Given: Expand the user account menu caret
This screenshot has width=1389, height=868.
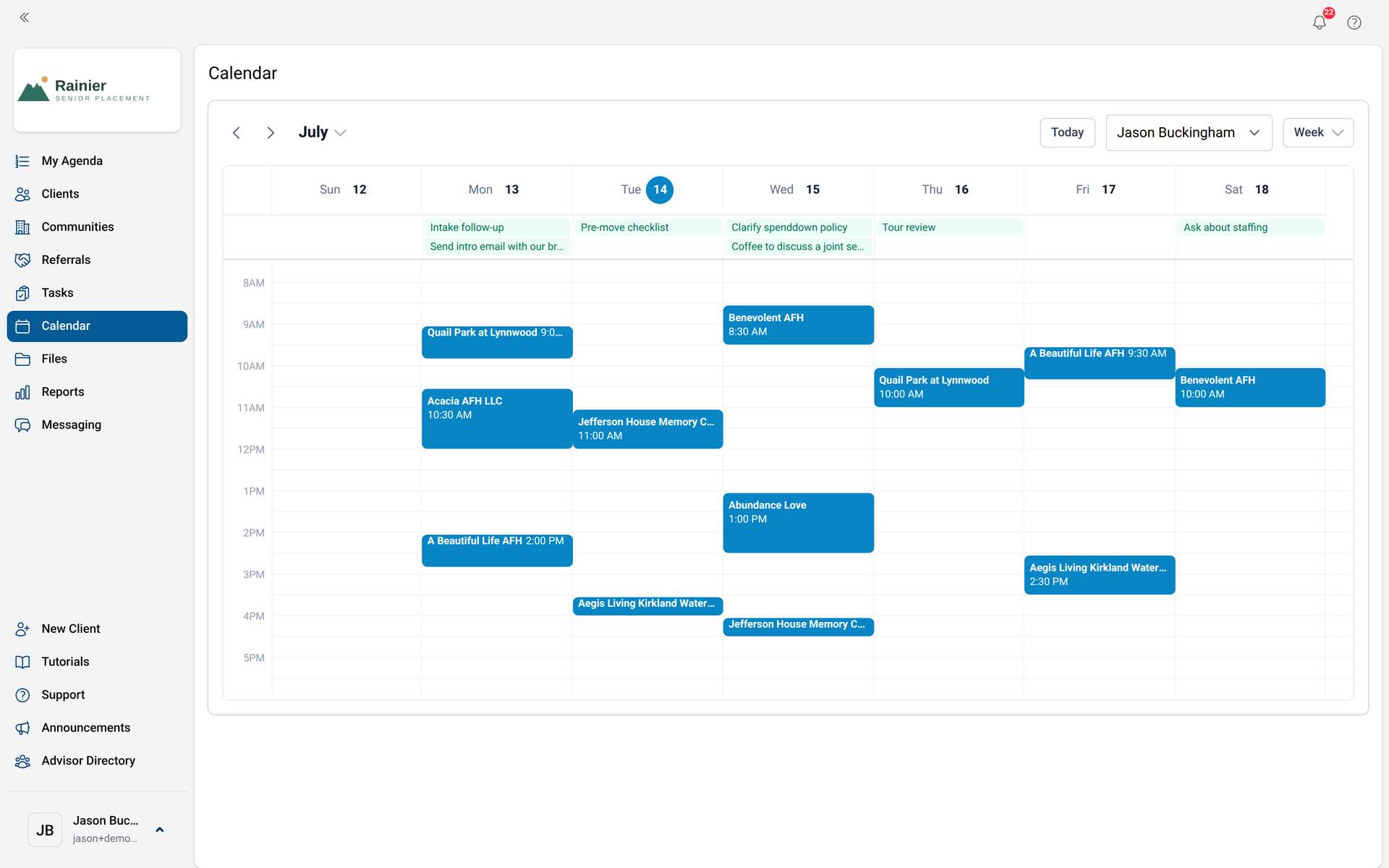Looking at the screenshot, I should pos(160,830).
